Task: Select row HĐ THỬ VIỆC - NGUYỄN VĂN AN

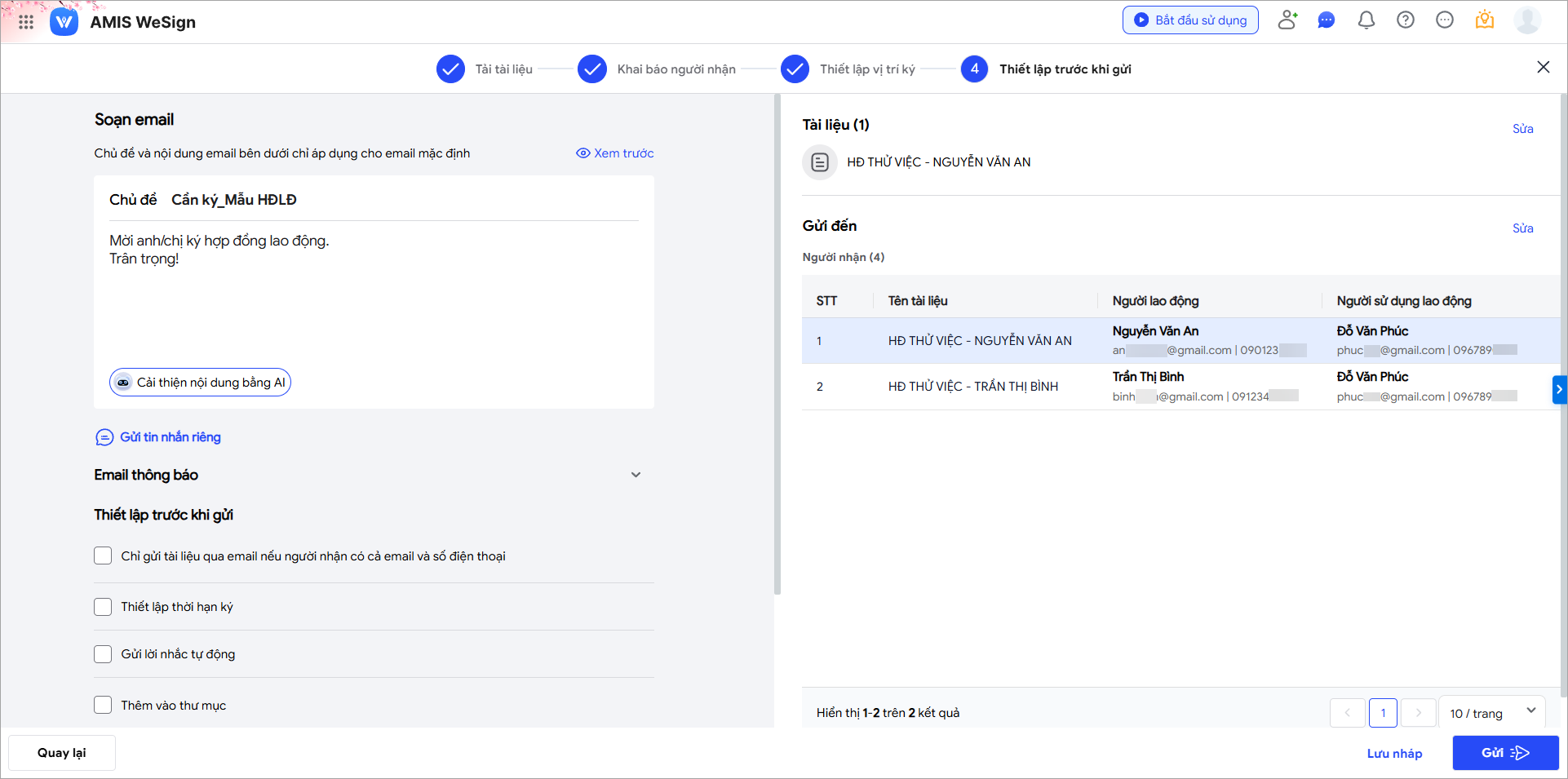Action: pos(1180,341)
